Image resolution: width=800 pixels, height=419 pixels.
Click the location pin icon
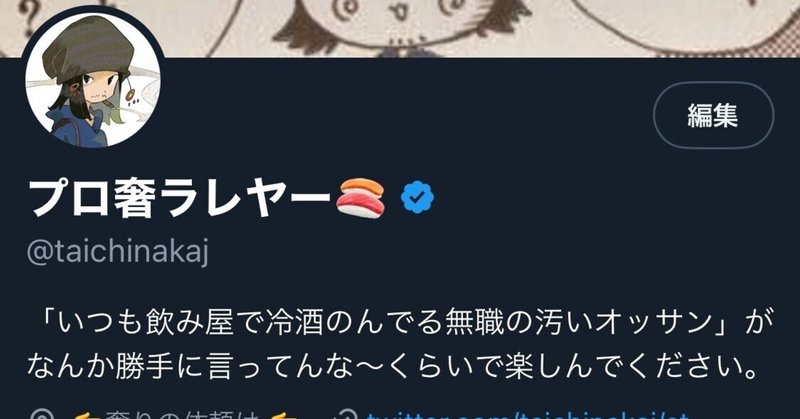pos(40,414)
